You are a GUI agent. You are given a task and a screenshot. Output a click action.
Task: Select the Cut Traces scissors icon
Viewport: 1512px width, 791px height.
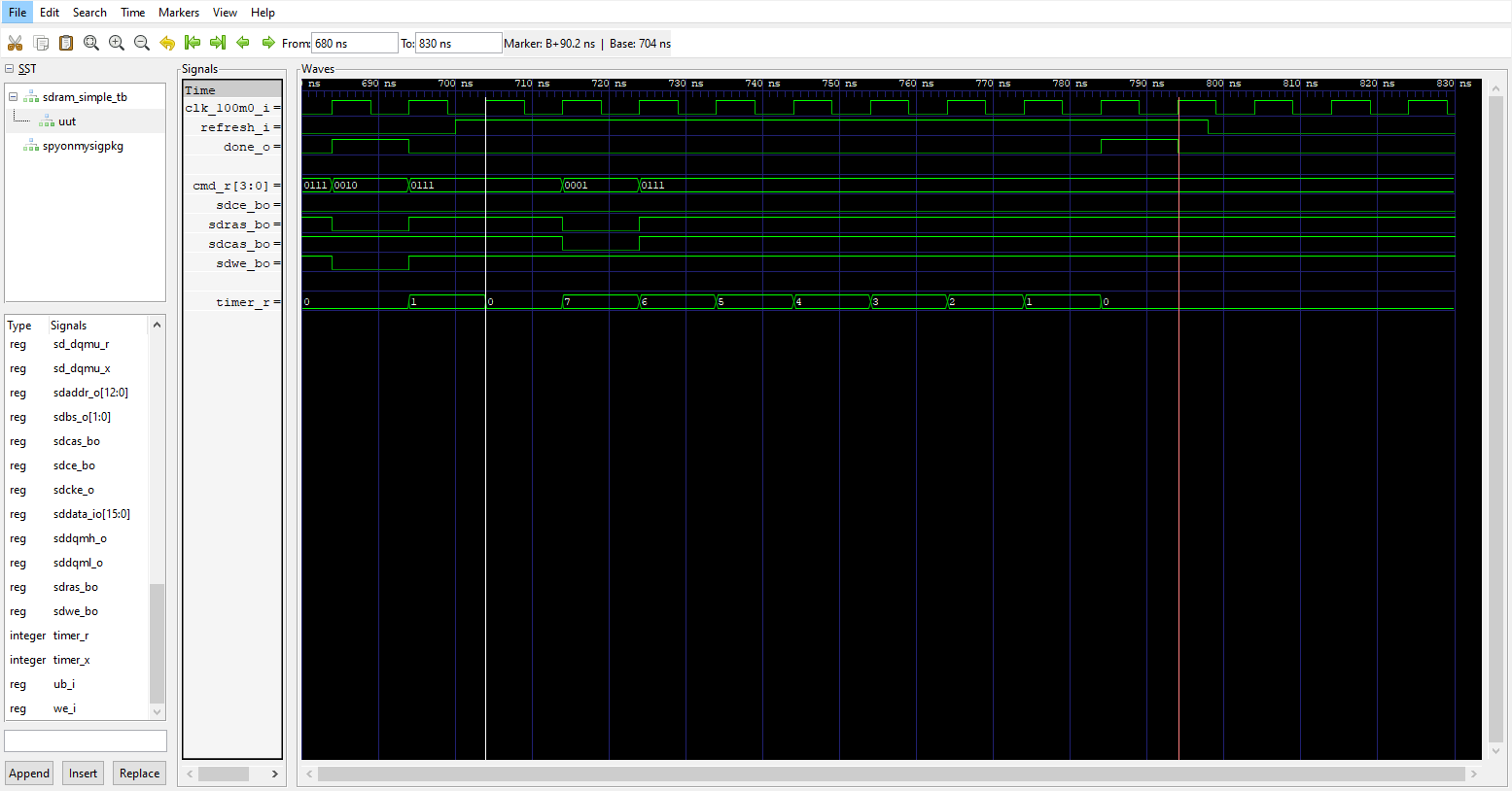point(15,43)
